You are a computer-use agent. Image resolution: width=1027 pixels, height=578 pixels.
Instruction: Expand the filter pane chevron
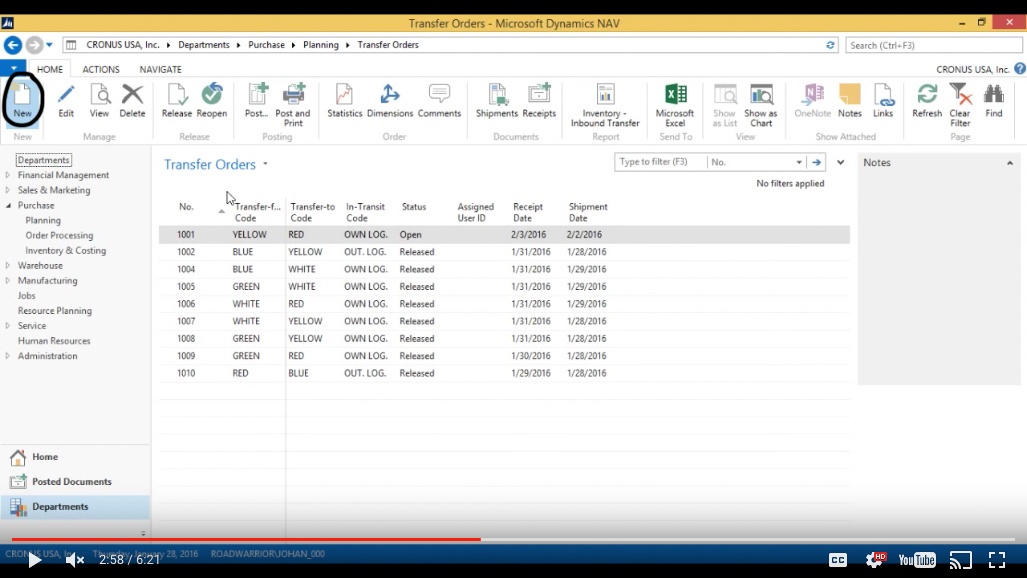click(x=840, y=162)
